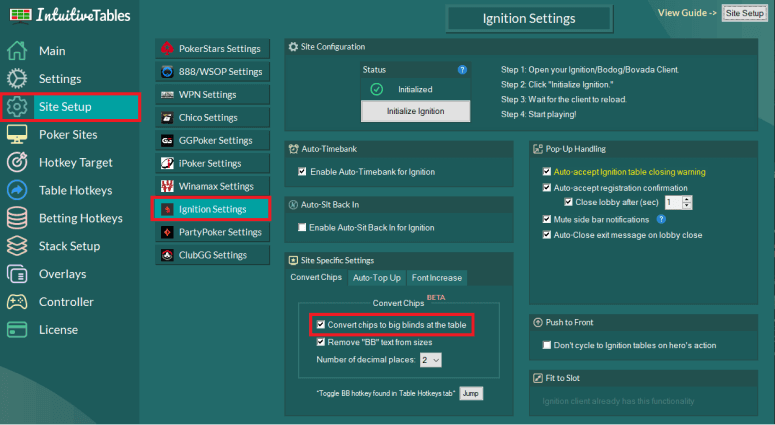The image size is (775, 425).
Task: Toggle Close lobby after (sec) checkbox
Action: point(568,202)
